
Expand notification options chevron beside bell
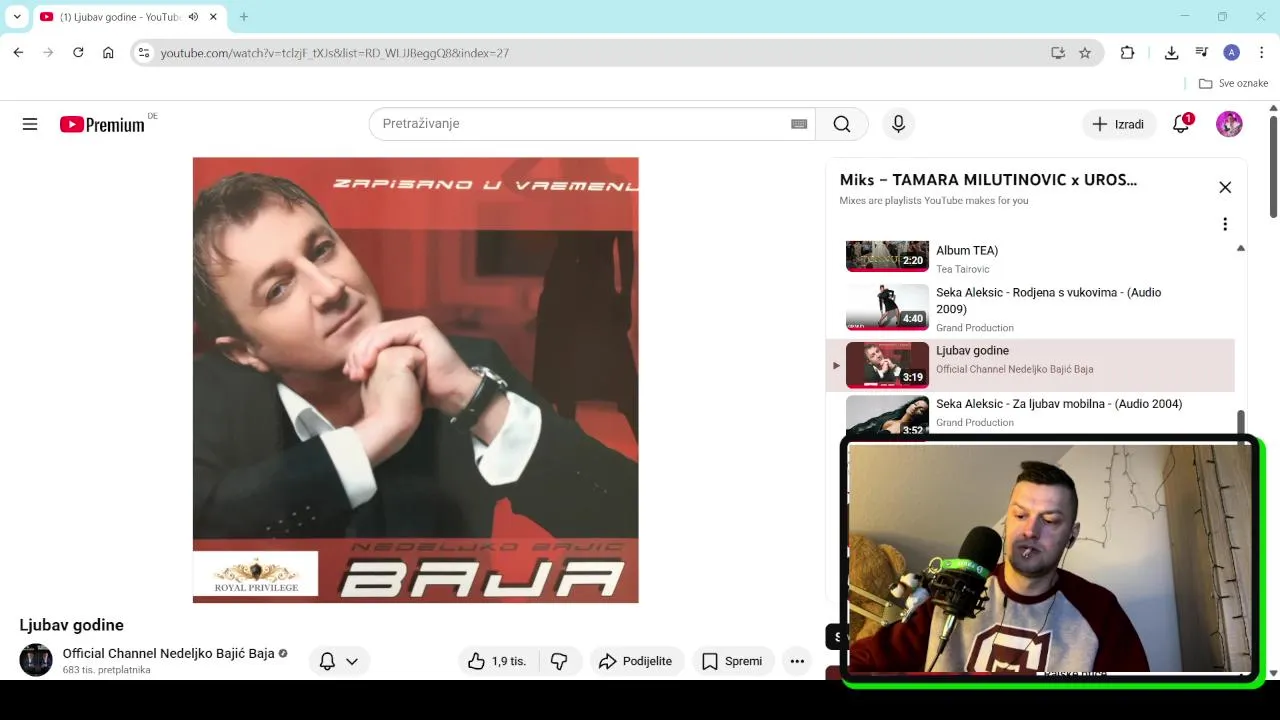tap(352, 661)
